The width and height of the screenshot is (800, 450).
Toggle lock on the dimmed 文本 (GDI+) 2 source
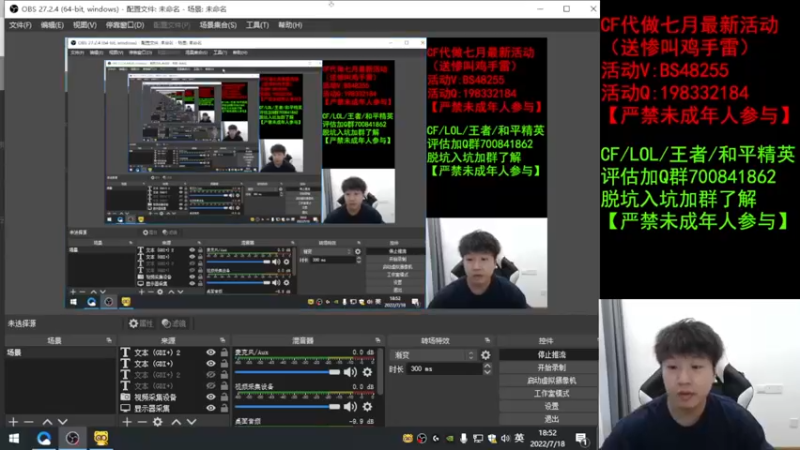224,375
